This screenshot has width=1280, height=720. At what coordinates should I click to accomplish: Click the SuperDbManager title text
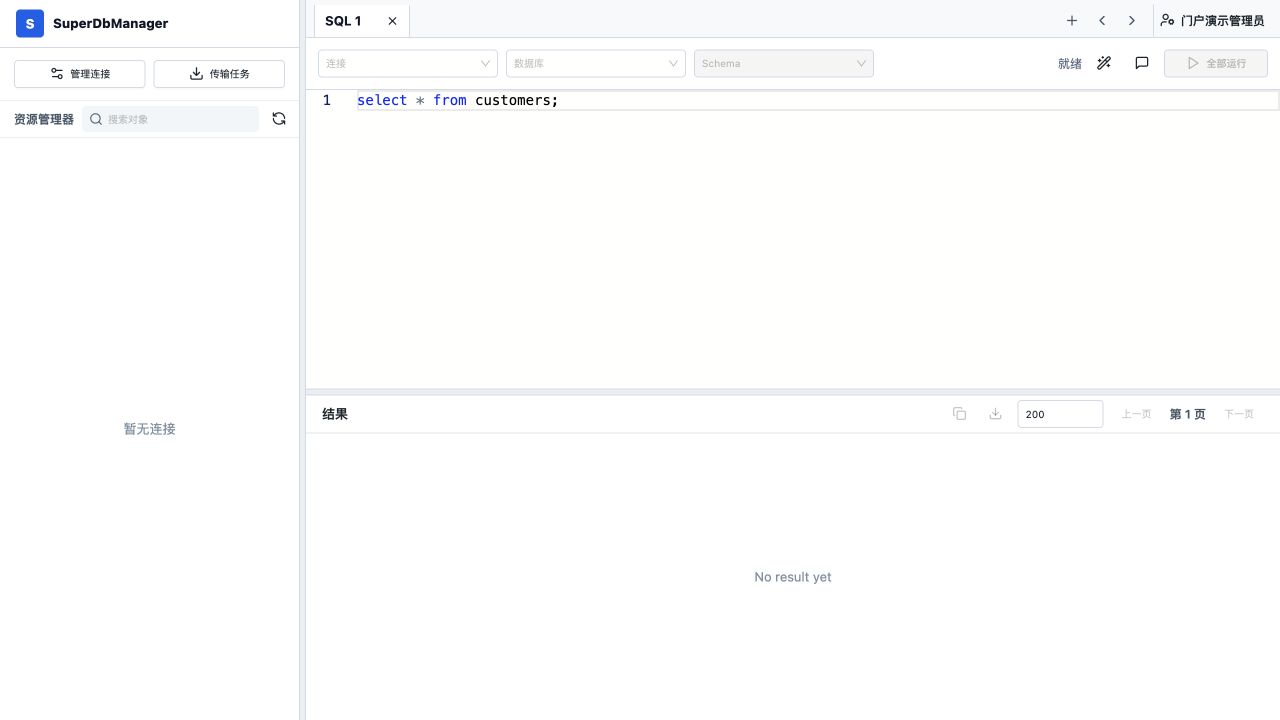[111, 23]
